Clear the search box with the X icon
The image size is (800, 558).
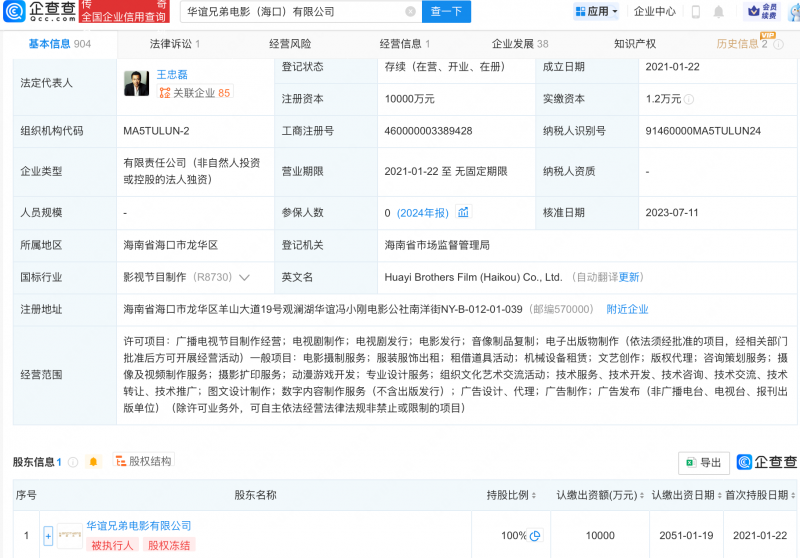click(410, 12)
